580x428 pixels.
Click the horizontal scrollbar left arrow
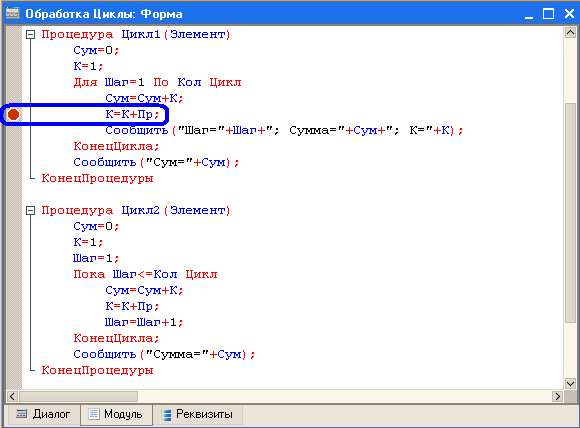(12, 397)
